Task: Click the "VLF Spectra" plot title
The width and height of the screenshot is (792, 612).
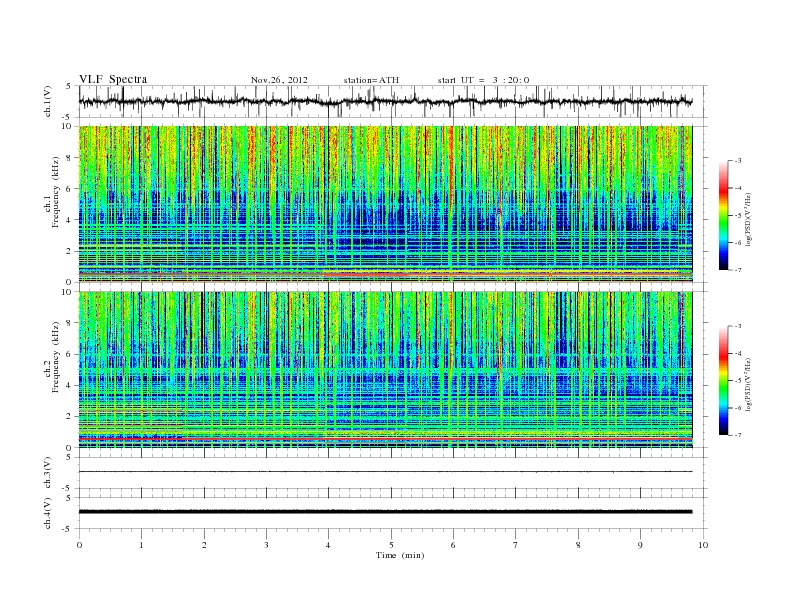Action: tap(113, 79)
